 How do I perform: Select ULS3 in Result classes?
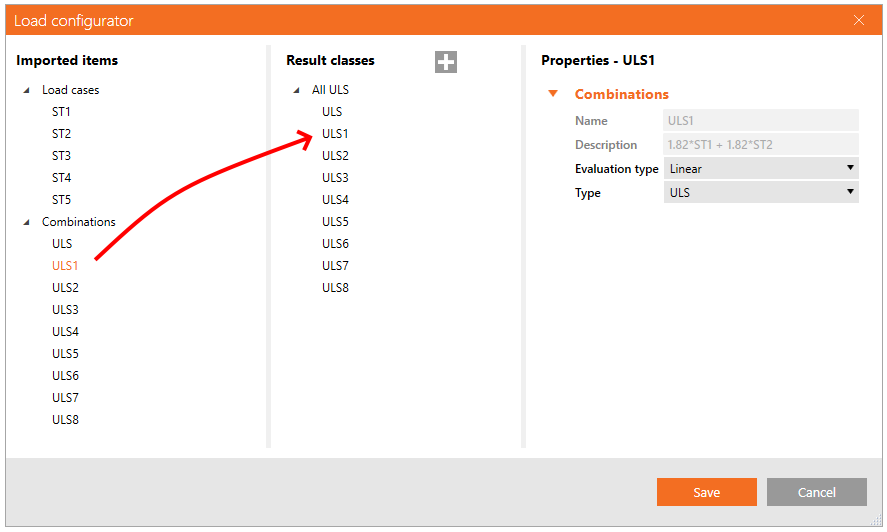[335, 178]
